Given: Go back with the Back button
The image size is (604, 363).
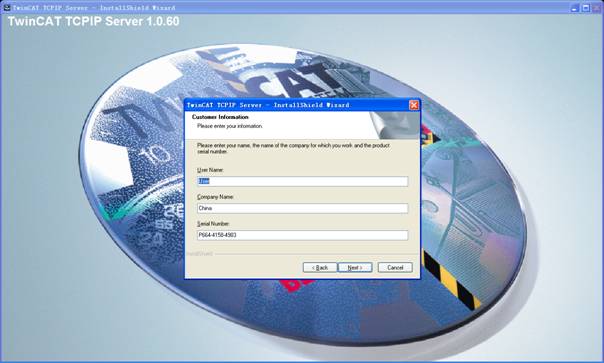Looking at the screenshot, I should (x=320, y=267).
